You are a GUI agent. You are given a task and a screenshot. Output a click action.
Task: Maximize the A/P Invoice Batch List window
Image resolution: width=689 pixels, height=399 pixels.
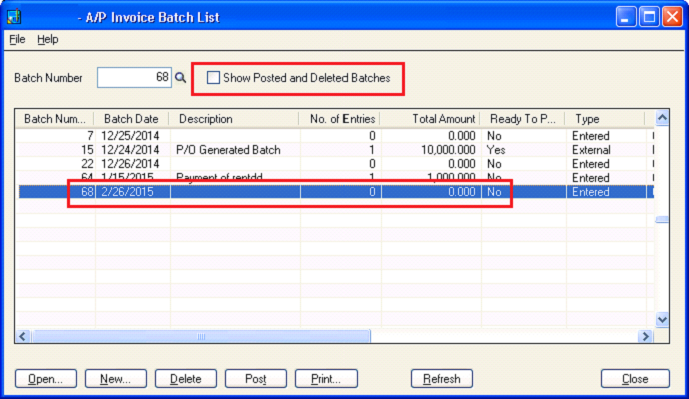(x=649, y=17)
